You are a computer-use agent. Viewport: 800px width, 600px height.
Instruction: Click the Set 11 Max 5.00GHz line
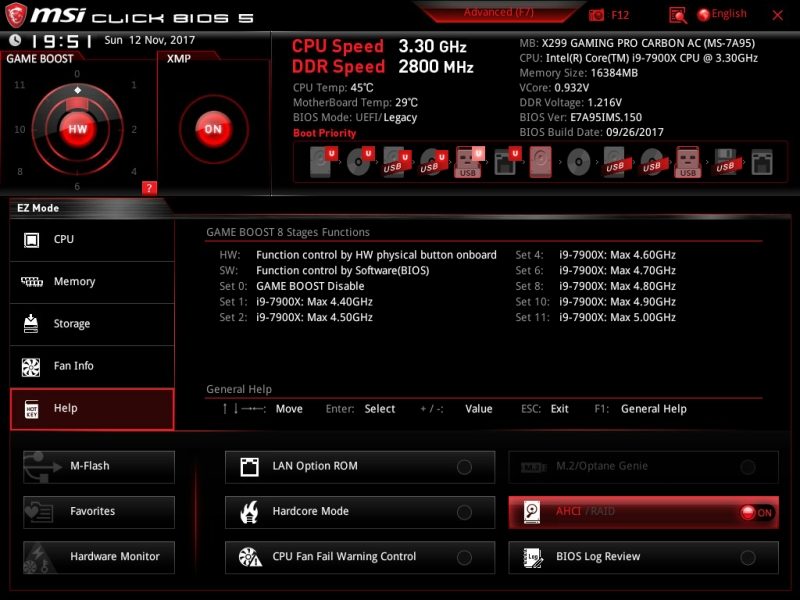coord(595,317)
